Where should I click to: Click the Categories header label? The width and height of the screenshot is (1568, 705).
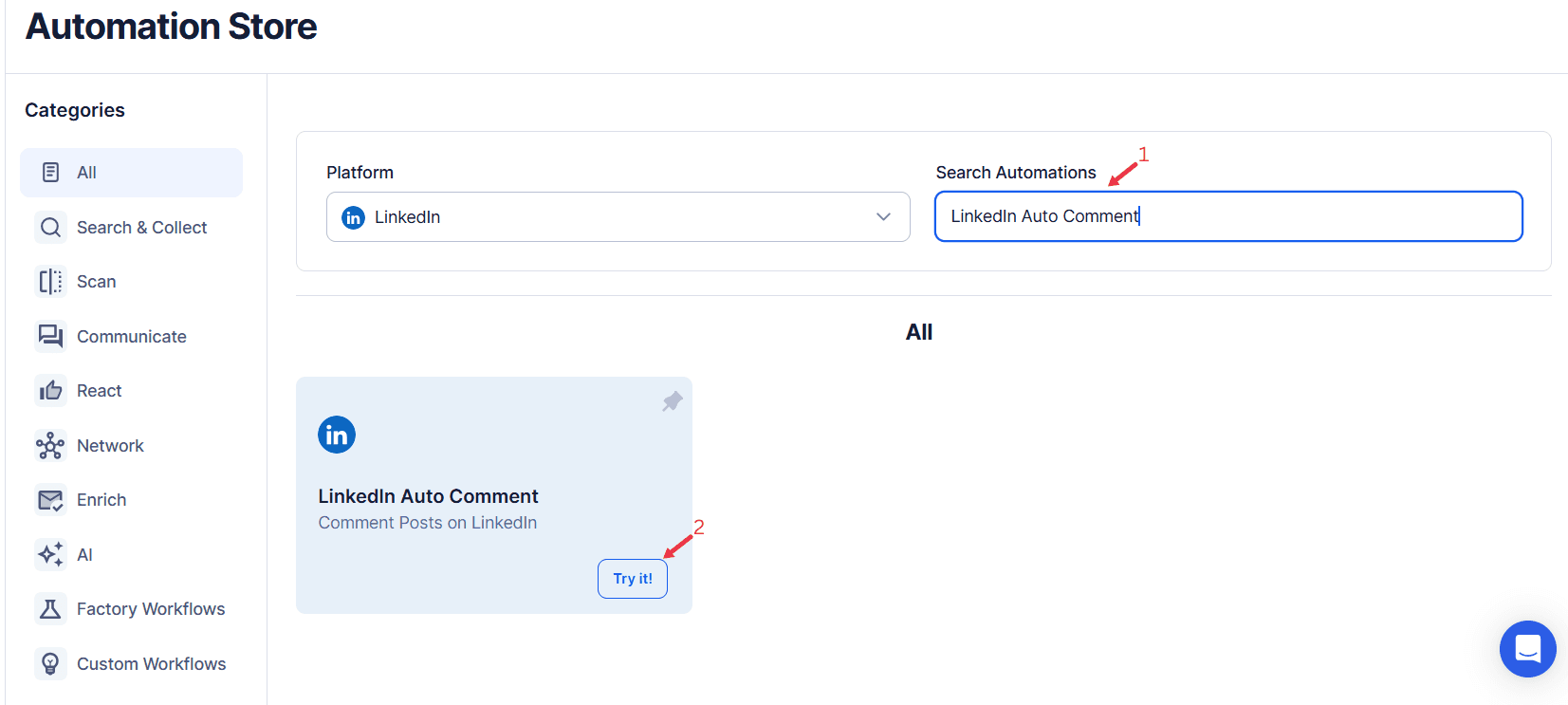(74, 109)
